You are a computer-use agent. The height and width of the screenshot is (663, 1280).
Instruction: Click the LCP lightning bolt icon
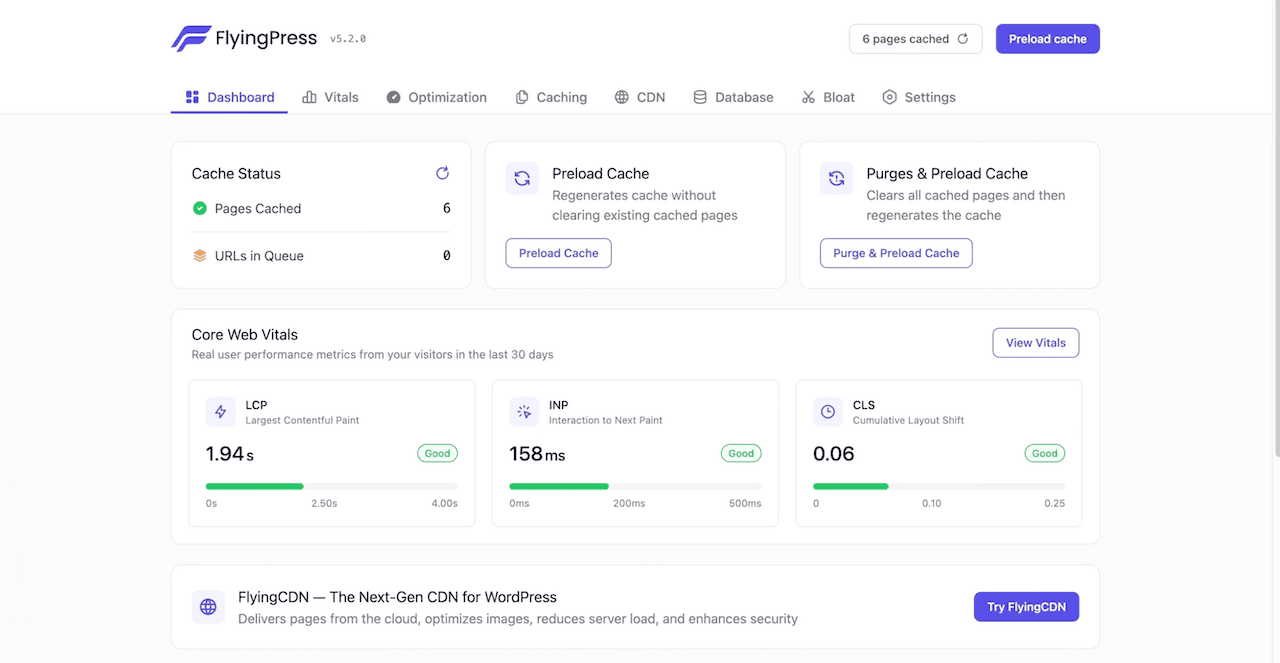pyautogui.click(x=221, y=411)
